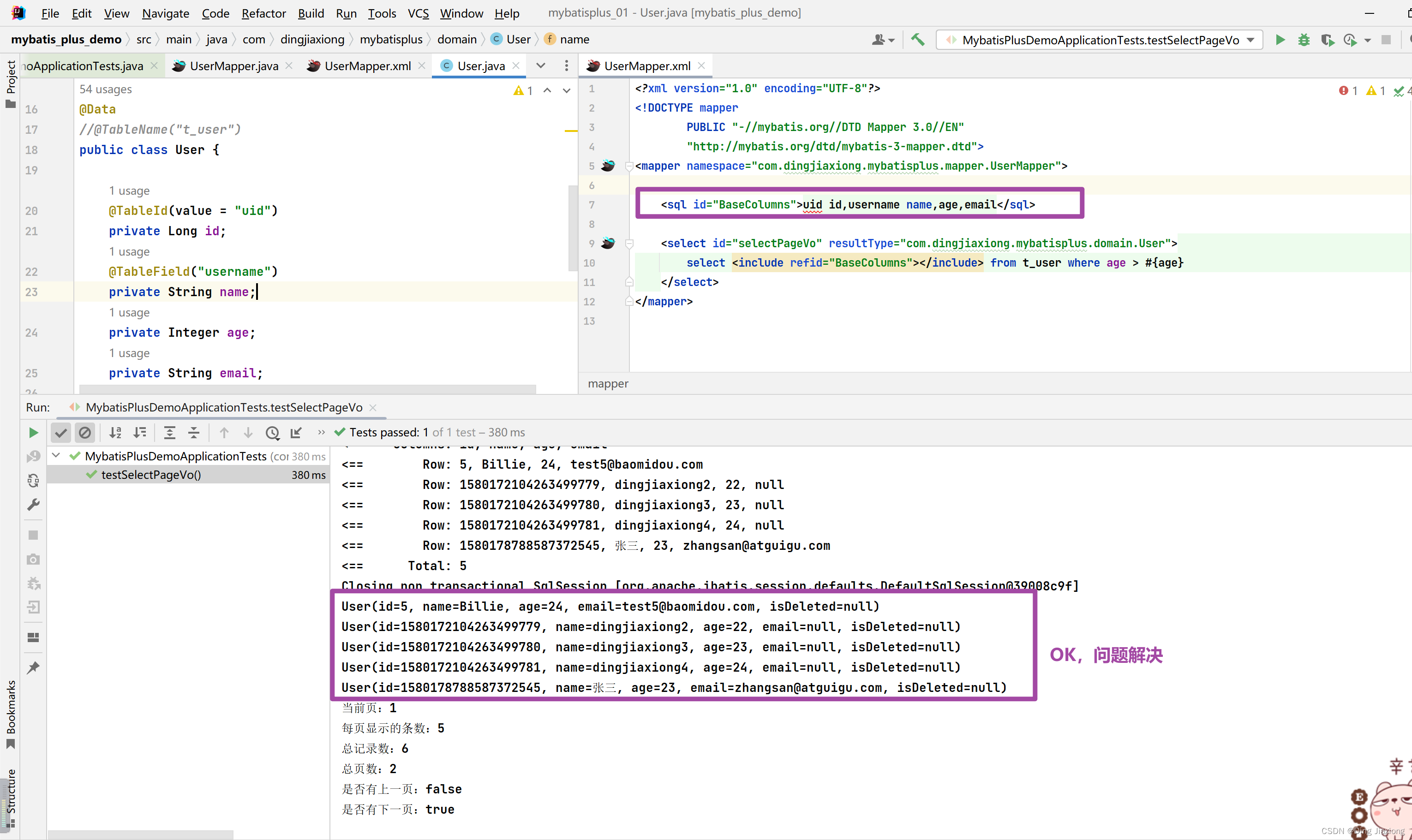Click MyBatis bird gutter icon on line 9
1412x840 pixels.
click(608, 244)
